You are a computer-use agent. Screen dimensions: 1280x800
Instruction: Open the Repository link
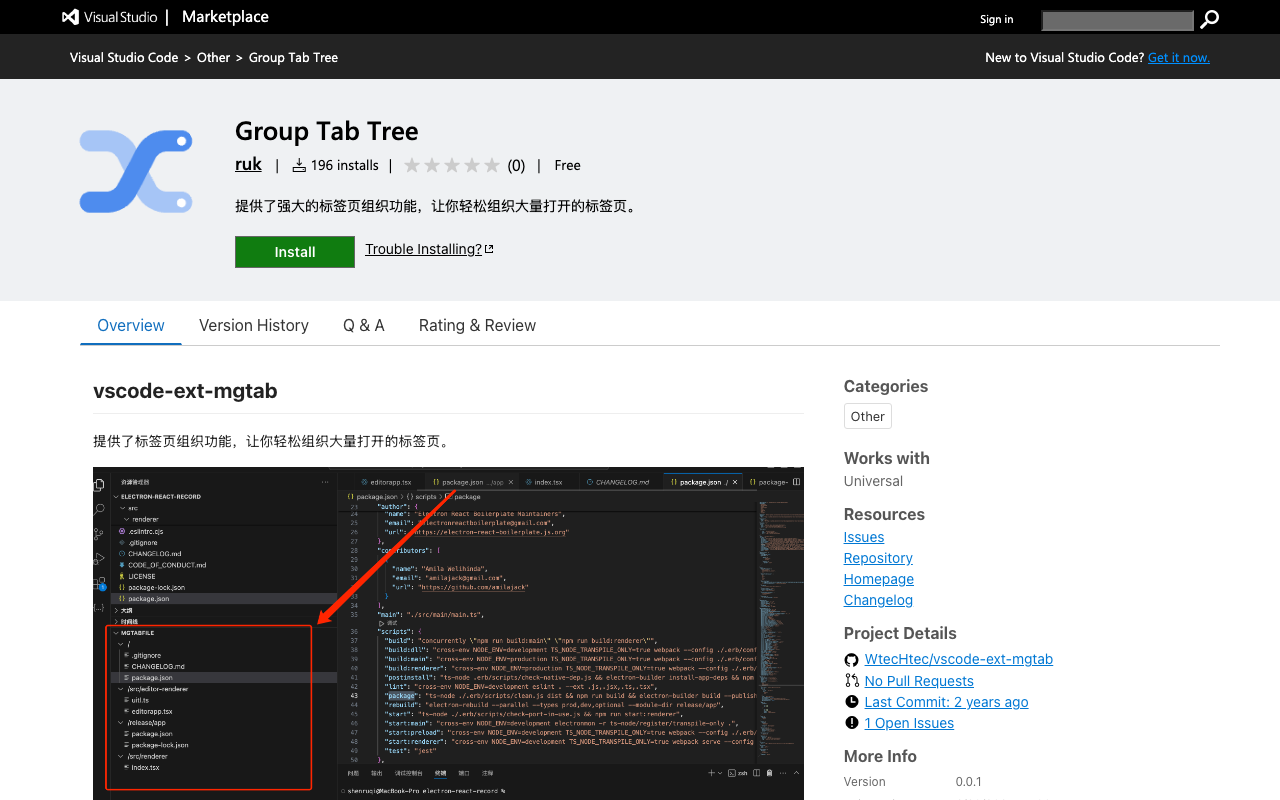(x=878, y=558)
